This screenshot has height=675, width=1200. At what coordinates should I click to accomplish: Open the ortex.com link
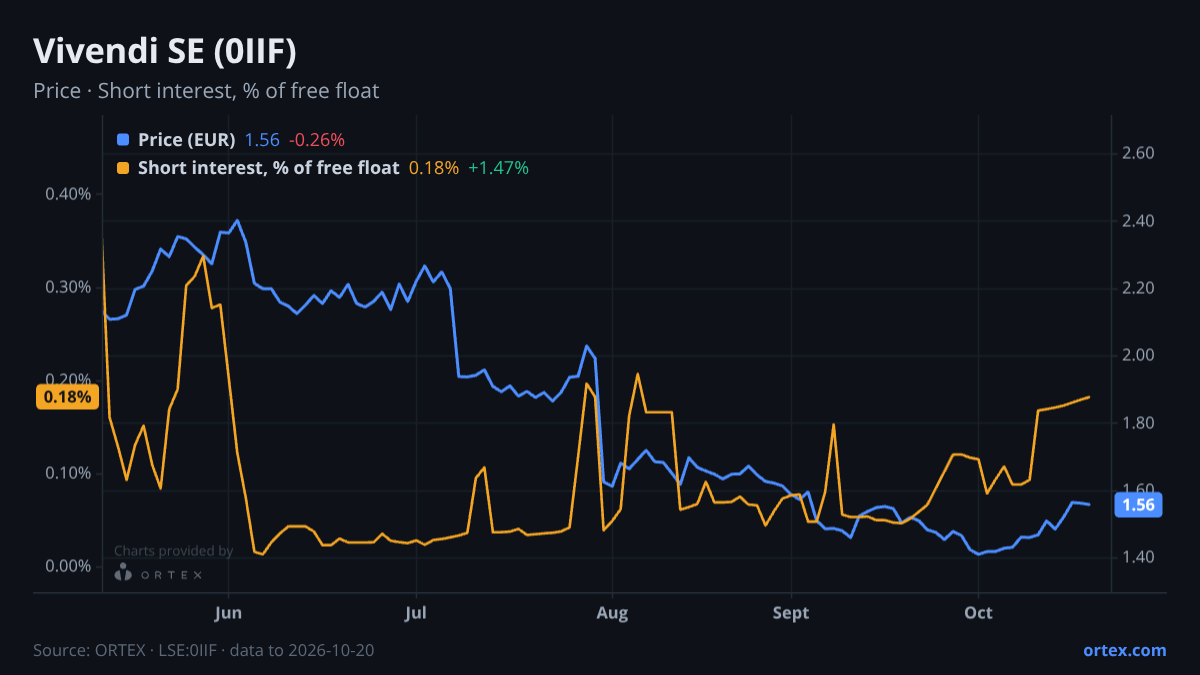pos(1124,650)
